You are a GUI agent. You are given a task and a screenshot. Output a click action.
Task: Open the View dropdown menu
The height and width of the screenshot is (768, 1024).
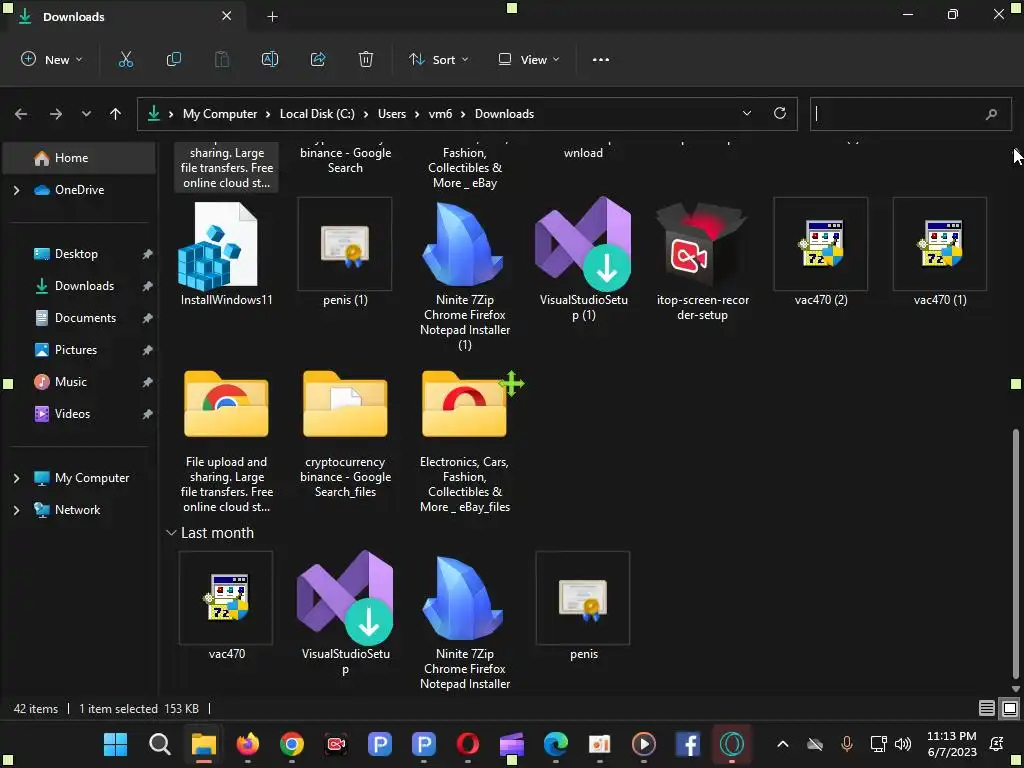click(x=529, y=59)
